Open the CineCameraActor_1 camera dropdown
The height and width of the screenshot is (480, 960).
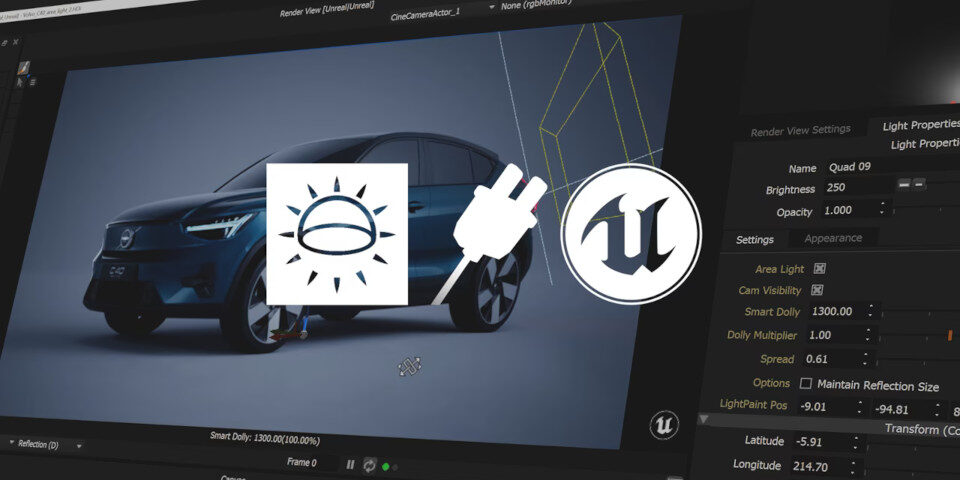point(442,8)
